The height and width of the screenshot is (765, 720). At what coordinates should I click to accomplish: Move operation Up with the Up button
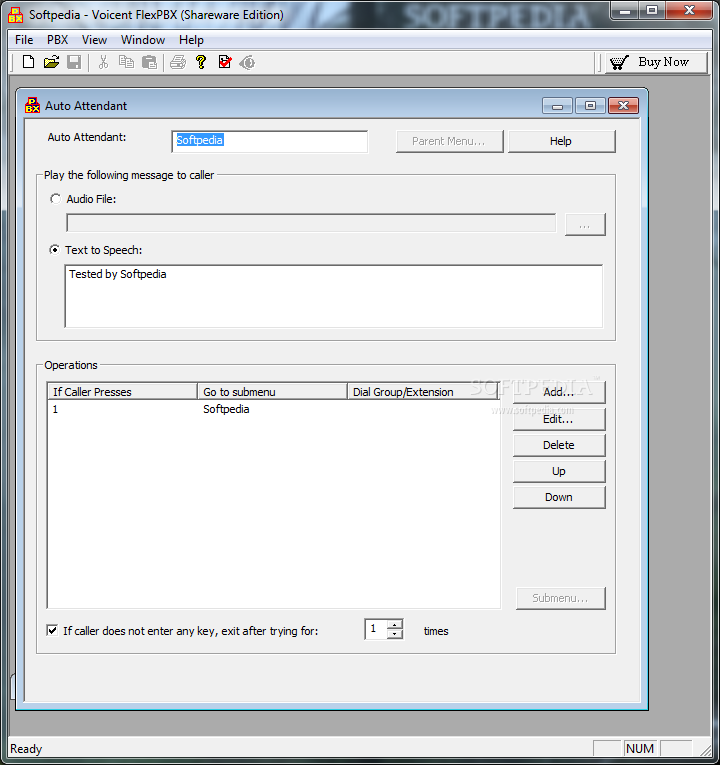[559, 471]
